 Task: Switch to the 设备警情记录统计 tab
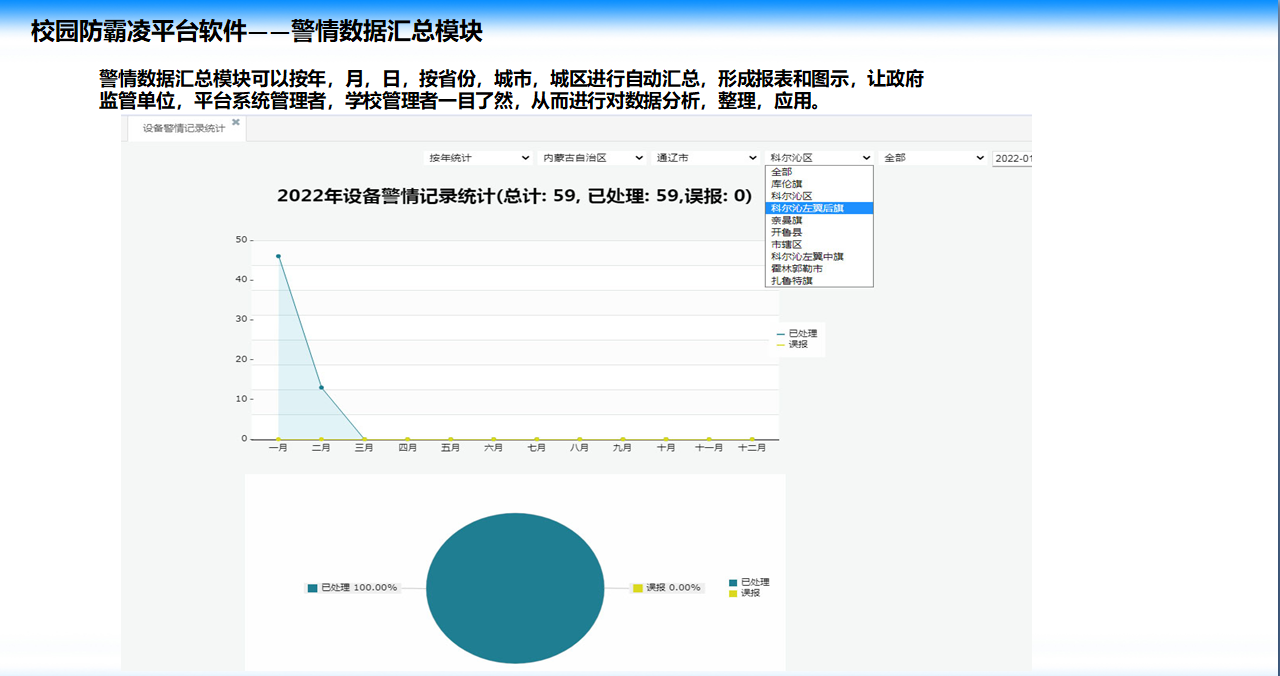click(x=183, y=129)
